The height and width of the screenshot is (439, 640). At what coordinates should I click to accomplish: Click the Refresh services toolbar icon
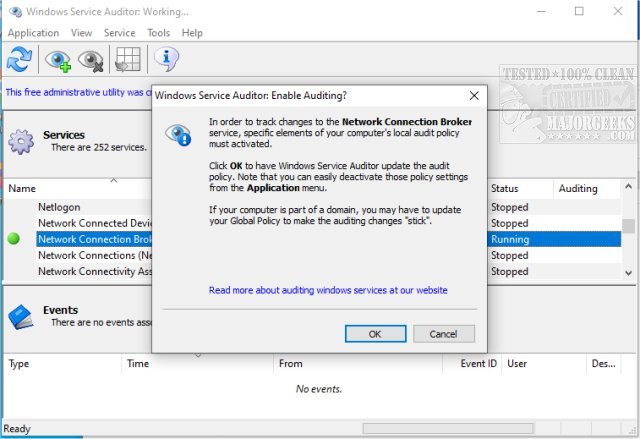(x=19, y=59)
